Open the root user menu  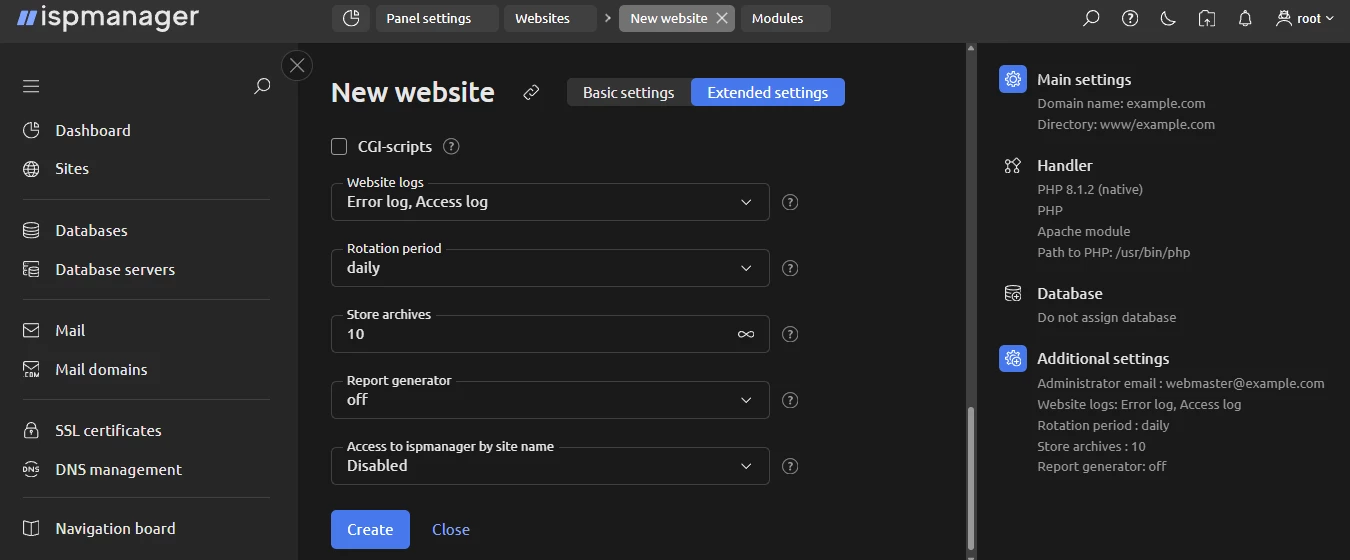[1305, 18]
